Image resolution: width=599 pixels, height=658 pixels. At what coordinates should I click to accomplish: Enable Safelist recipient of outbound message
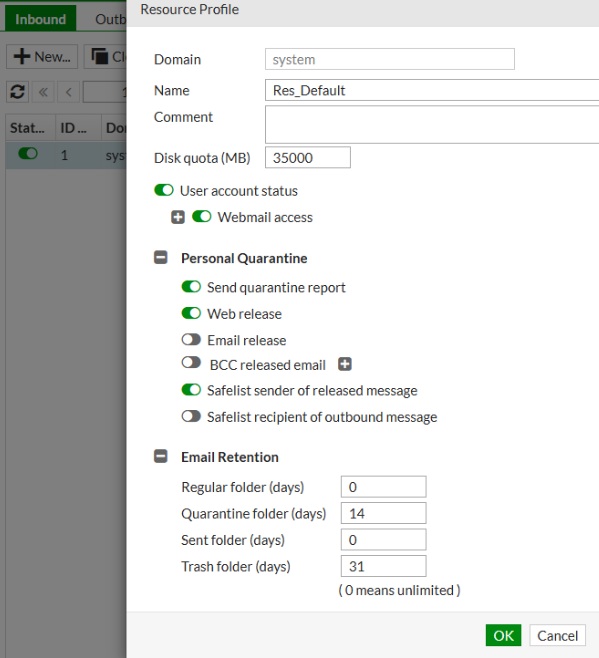pyautogui.click(x=191, y=416)
